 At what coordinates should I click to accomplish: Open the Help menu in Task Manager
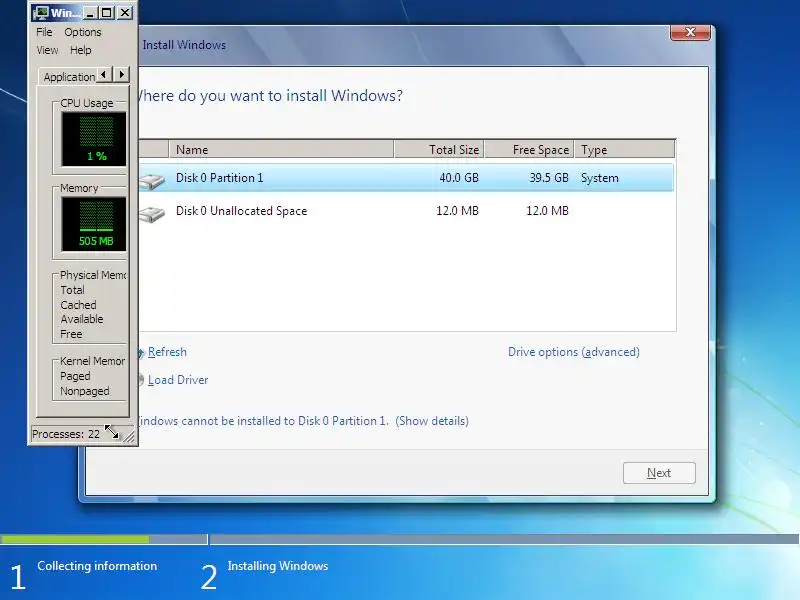click(x=81, y=50)
